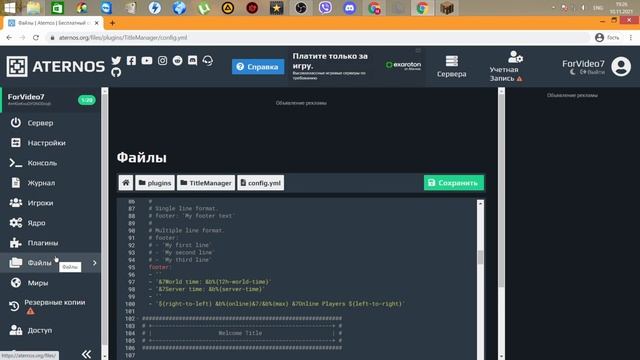Reload the browser page

[36, 38]
